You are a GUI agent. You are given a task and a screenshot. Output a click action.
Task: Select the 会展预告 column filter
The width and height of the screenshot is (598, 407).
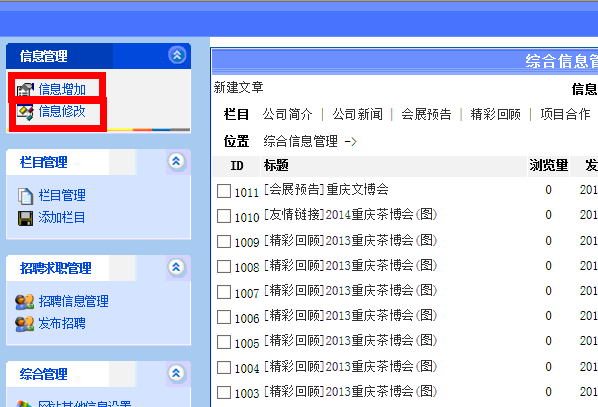[426, 114]
